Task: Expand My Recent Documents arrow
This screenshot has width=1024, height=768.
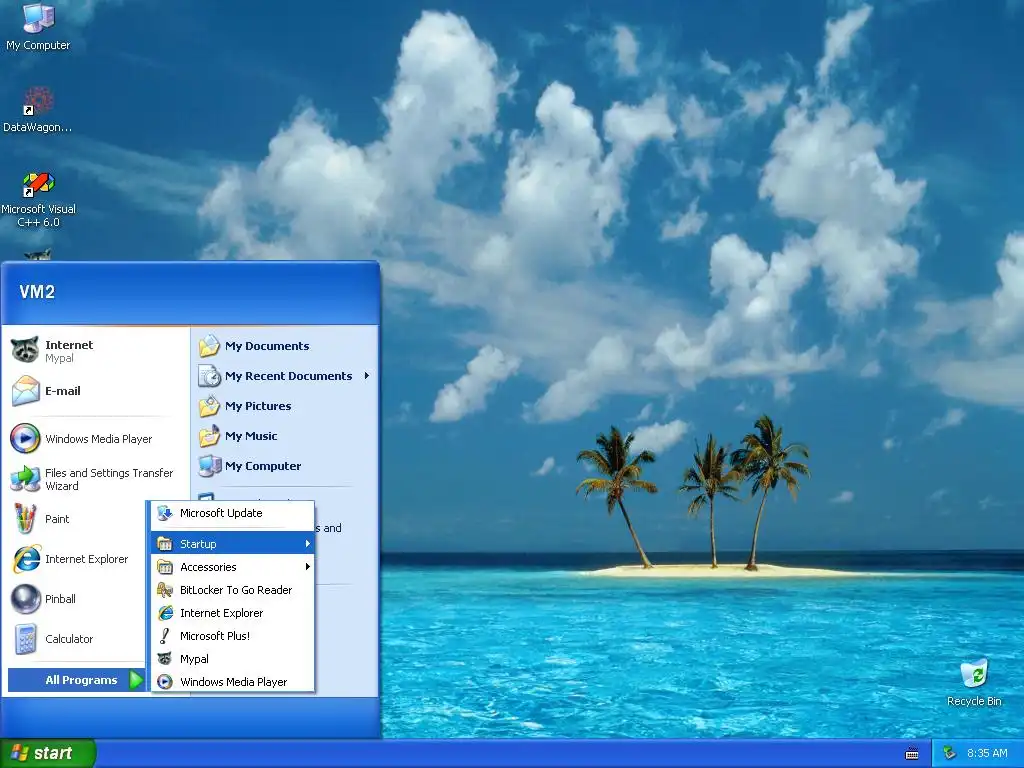Action: point(367,376)
